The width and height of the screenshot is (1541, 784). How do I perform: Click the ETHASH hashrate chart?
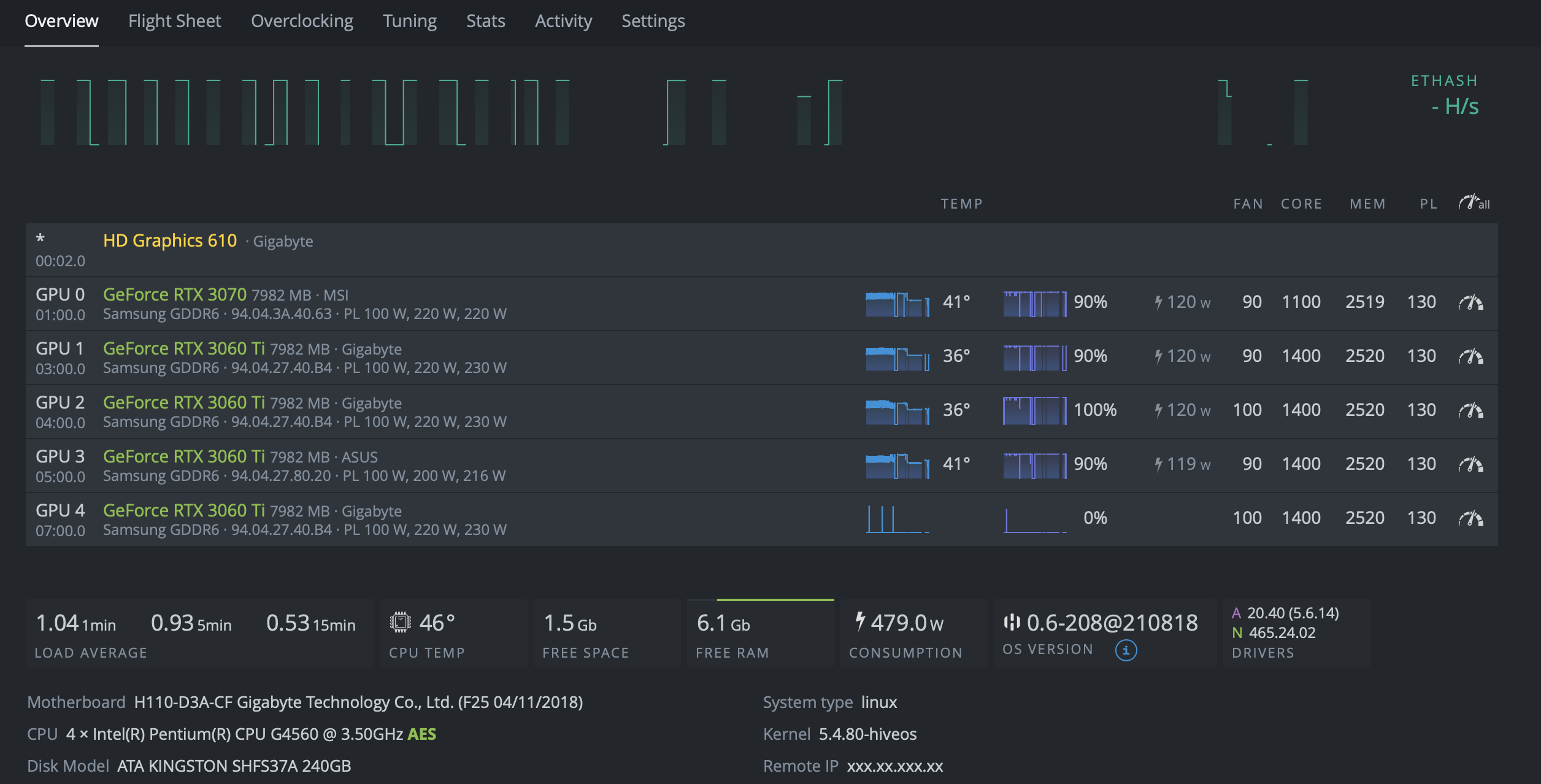click(675, 112)
